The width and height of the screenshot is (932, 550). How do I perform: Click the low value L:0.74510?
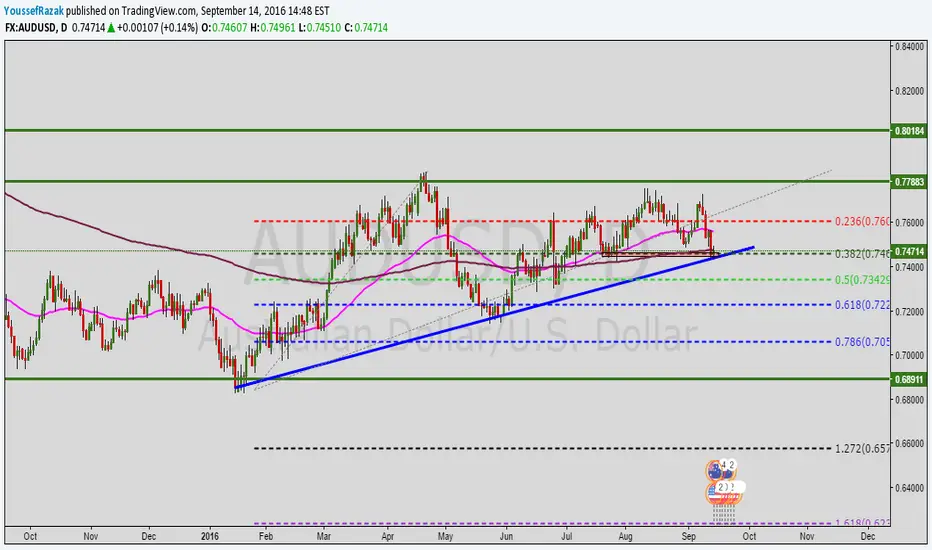[320, 27]
